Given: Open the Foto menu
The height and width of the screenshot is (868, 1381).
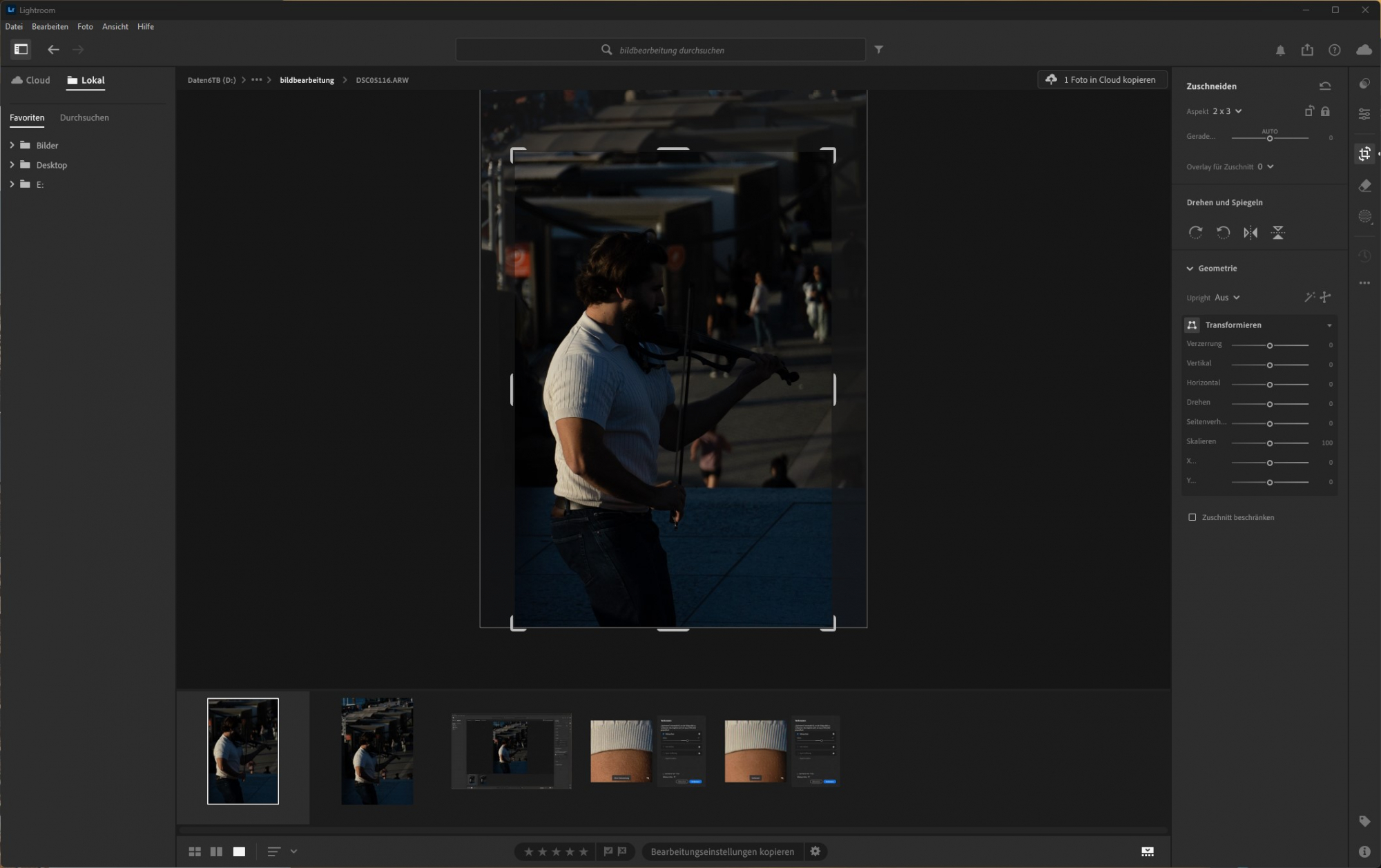Looking at the screenshot, I should (85, 27).
